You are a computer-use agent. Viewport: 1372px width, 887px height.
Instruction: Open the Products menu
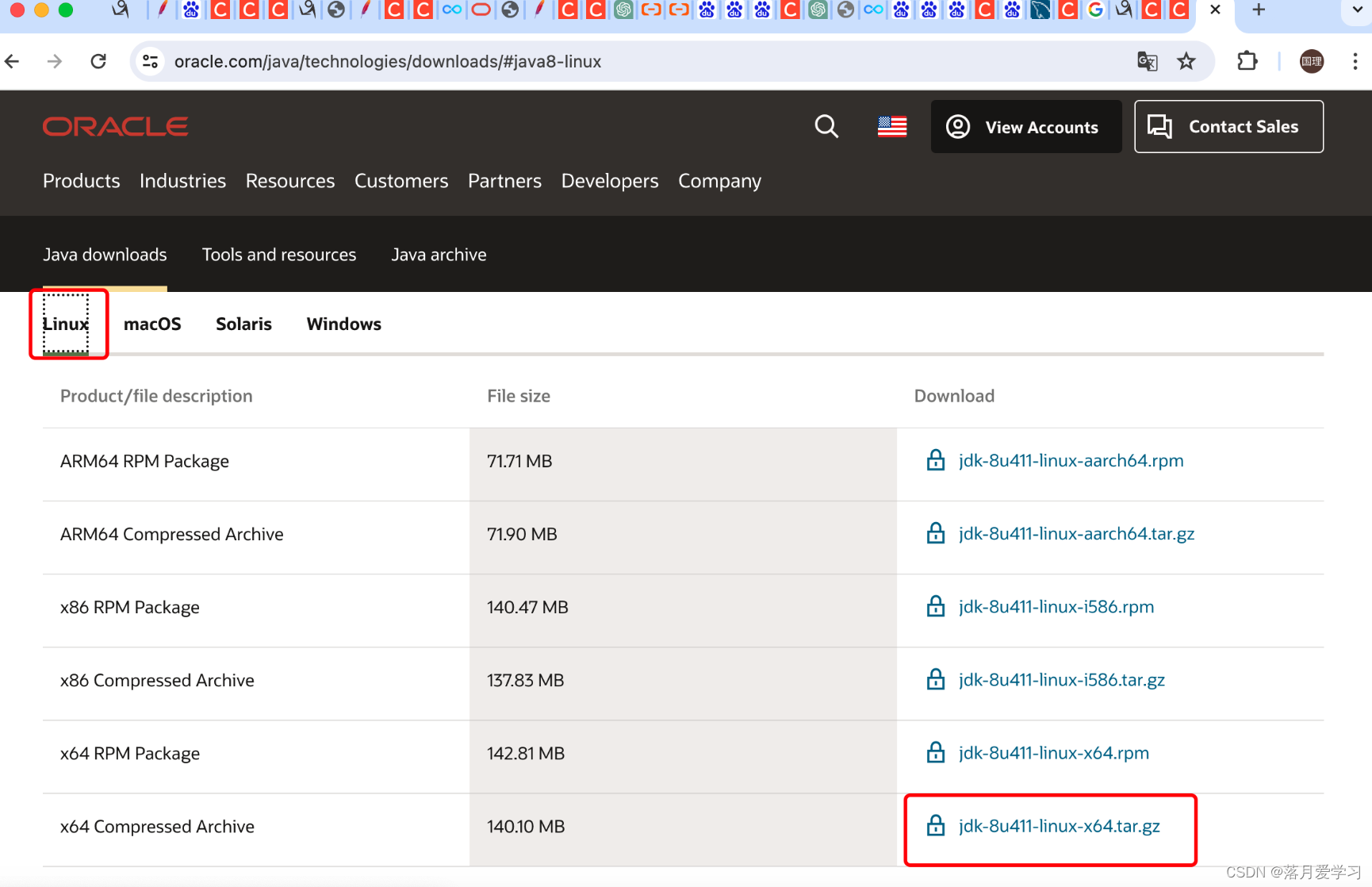click(82, 181)
